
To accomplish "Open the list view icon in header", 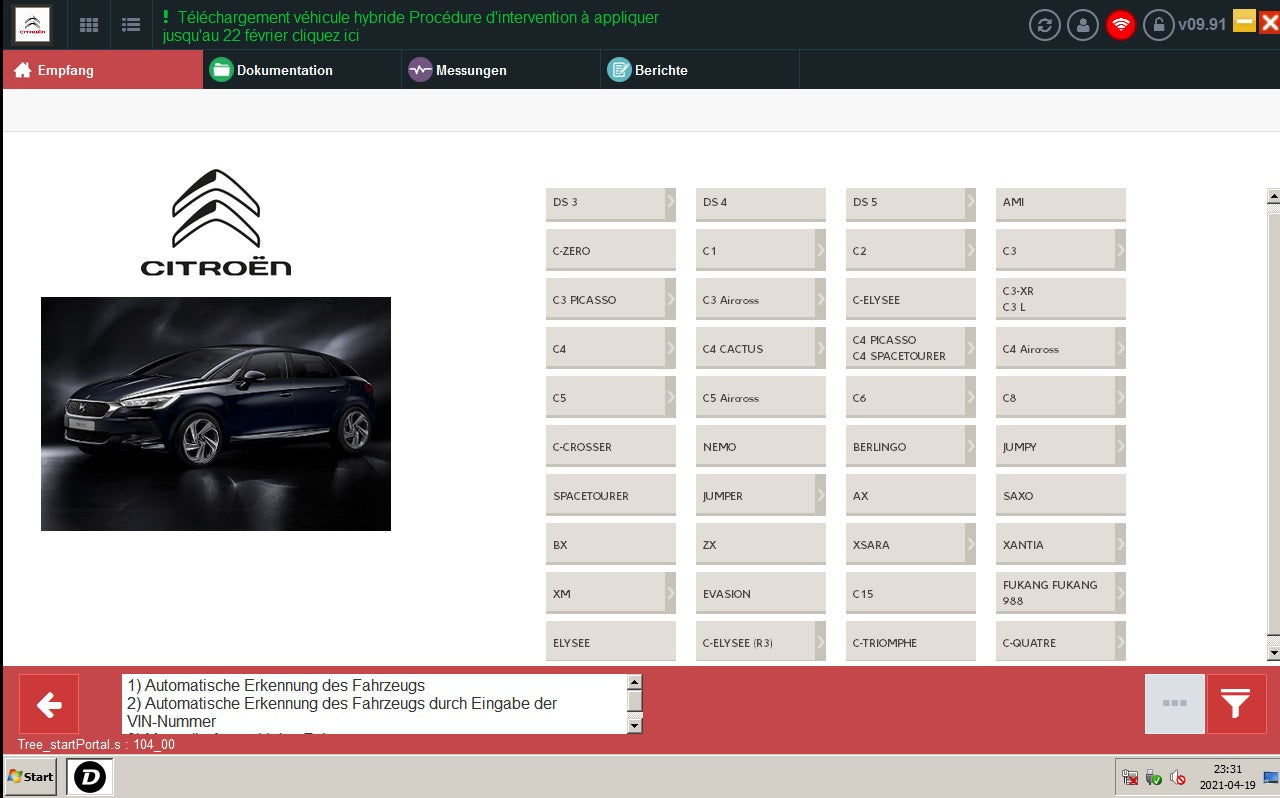I will pos(130,25).
